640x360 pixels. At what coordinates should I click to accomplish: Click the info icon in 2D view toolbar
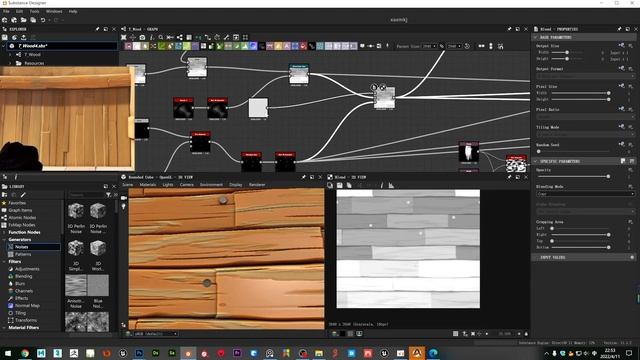382,185
